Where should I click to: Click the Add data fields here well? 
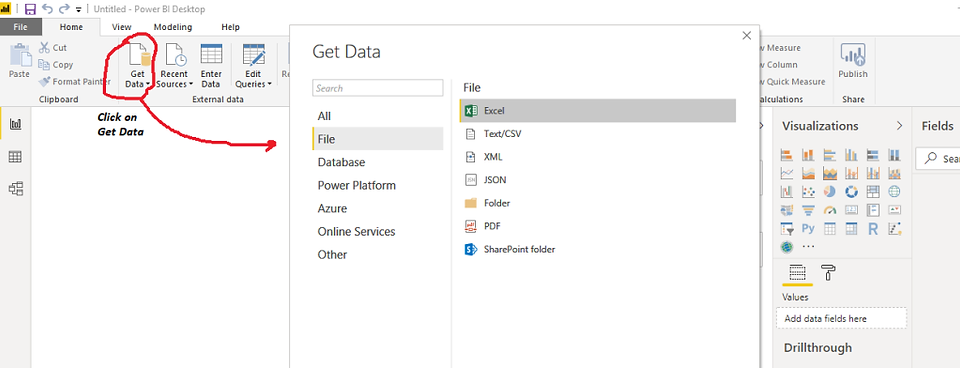[x=841, y=318]
